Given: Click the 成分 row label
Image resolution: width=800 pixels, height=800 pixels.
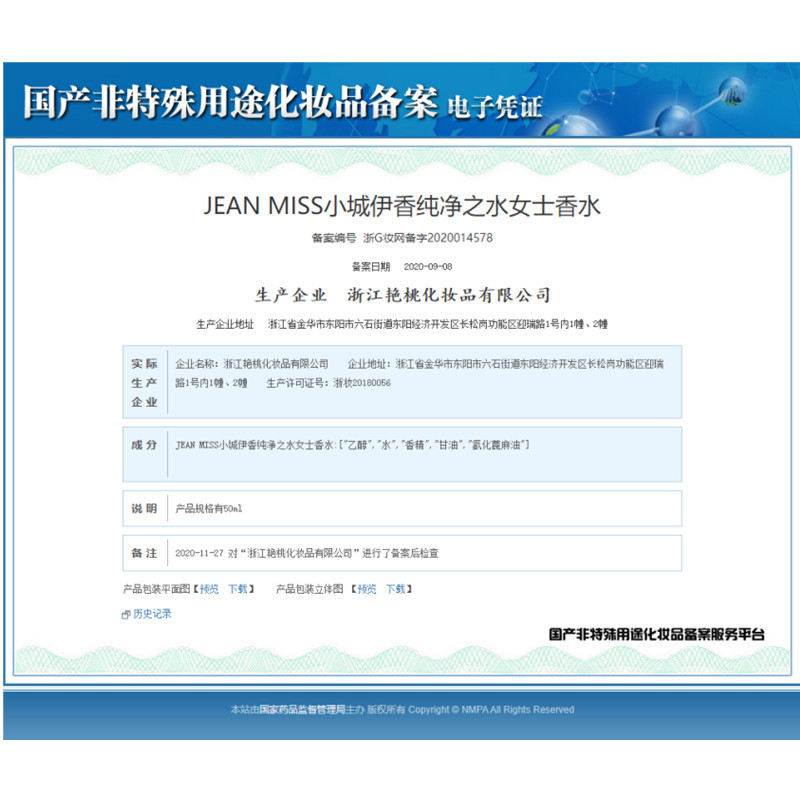Looking at the screenshot, I should 144,445.
